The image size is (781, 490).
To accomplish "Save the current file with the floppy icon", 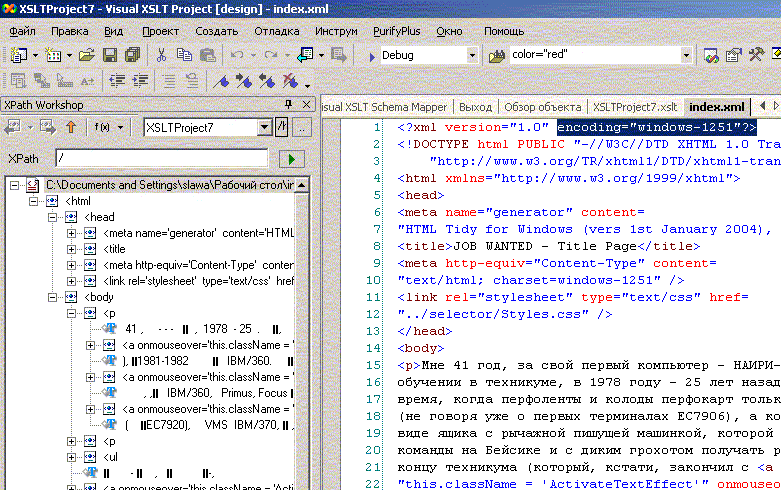I will click(110, 55).
